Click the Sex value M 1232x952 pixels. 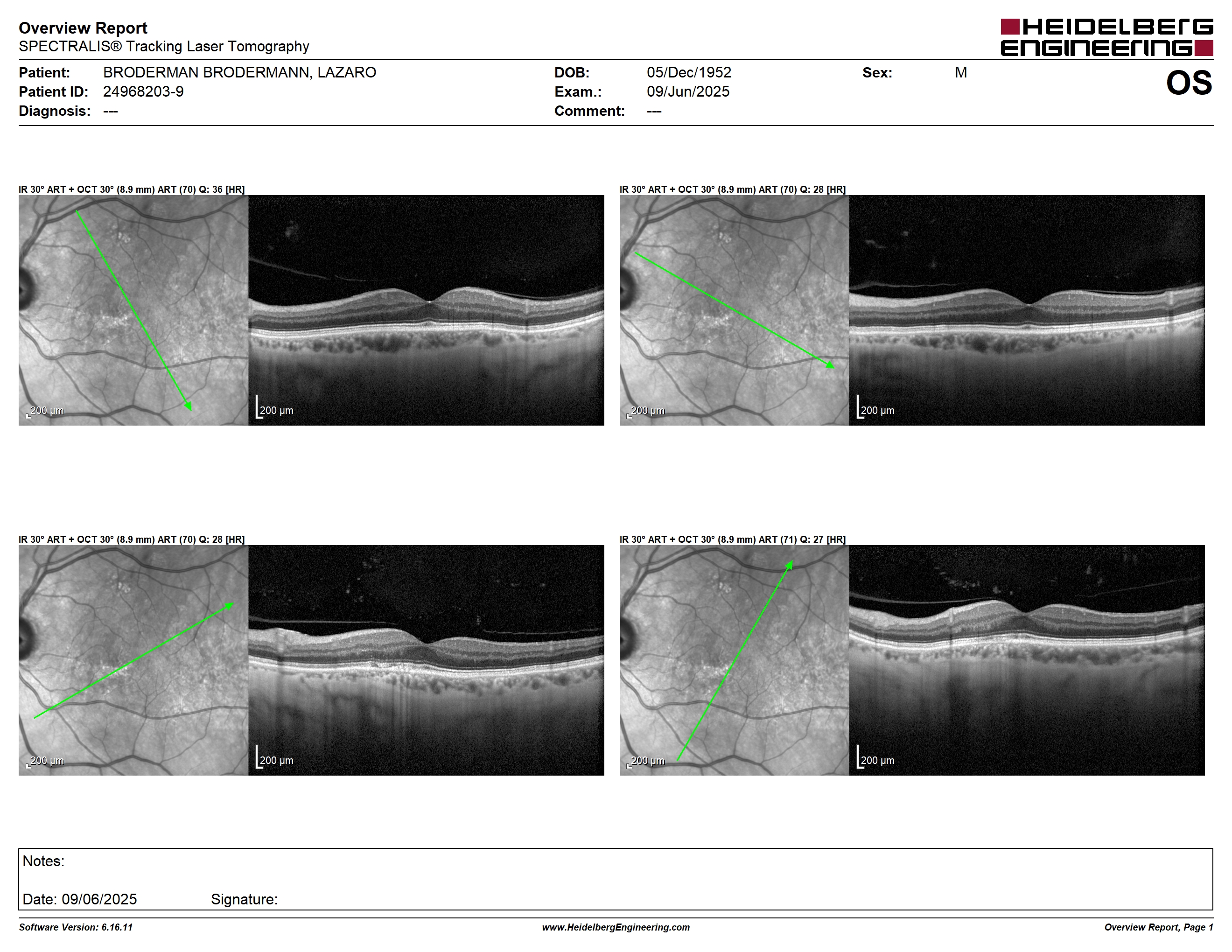pos(961,72)
